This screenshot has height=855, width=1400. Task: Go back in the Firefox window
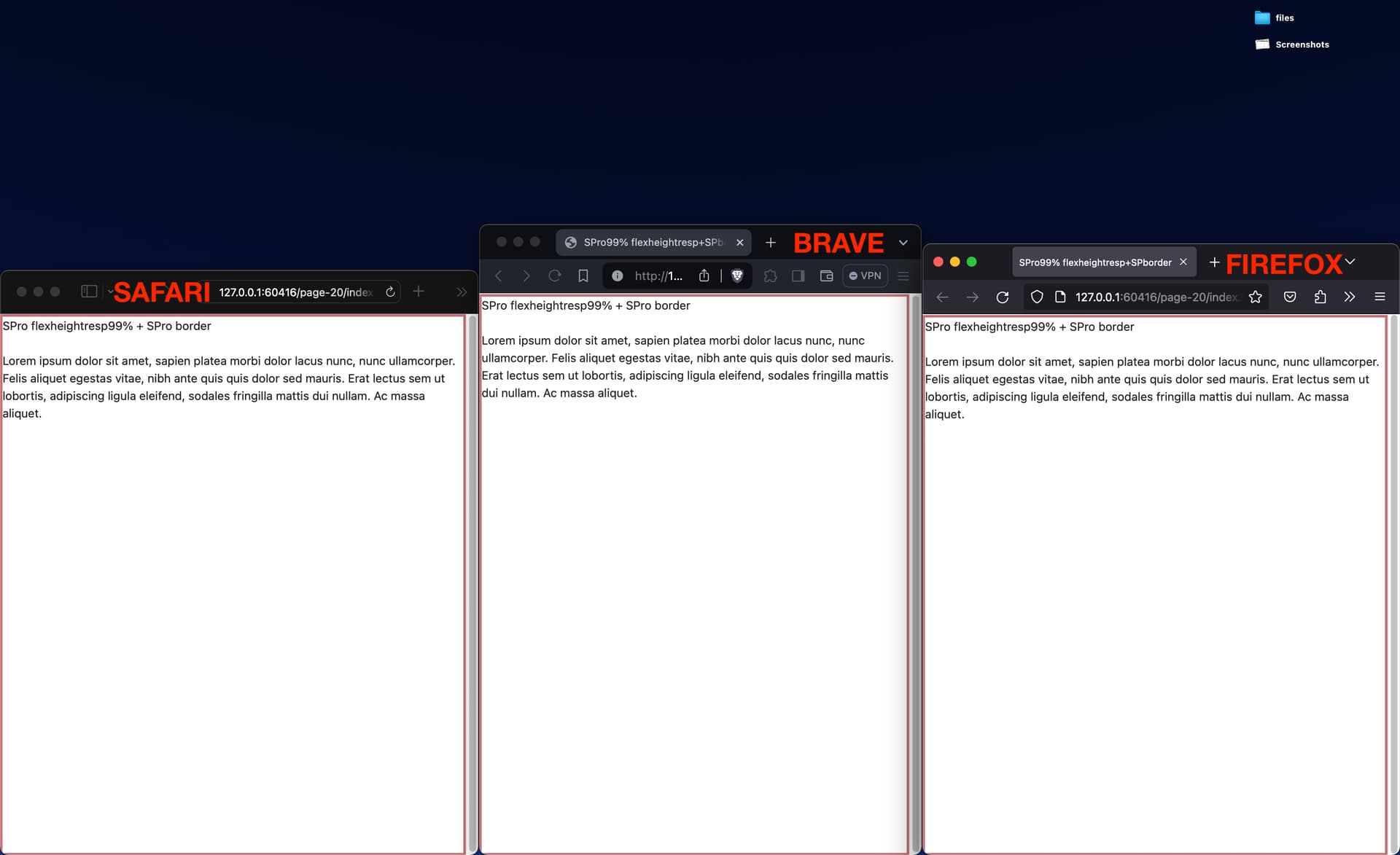point(942,297)
